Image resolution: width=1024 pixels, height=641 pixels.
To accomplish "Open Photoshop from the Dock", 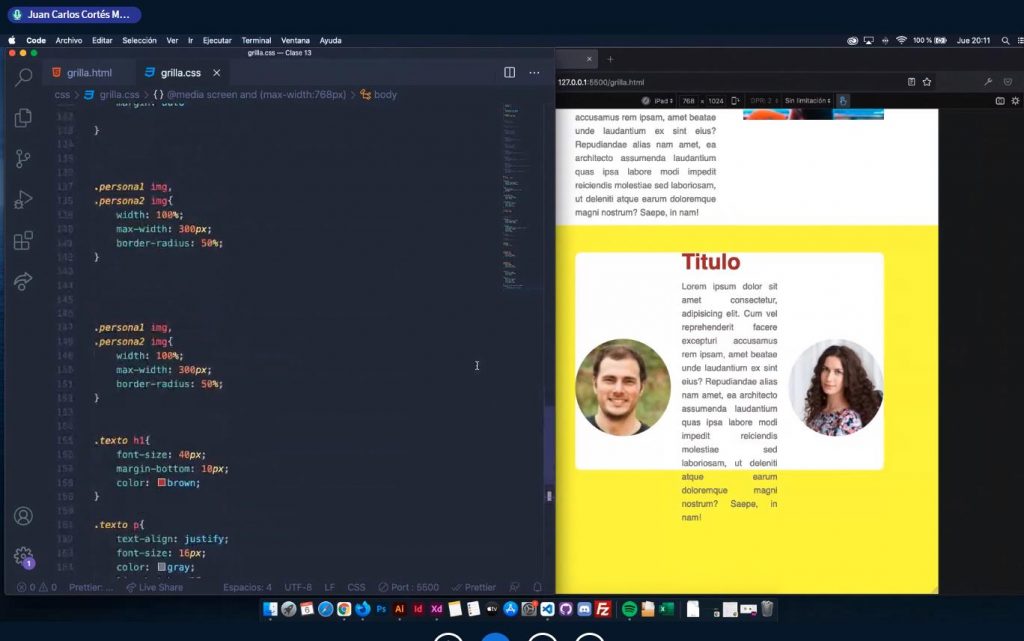I will pos(381,609).
